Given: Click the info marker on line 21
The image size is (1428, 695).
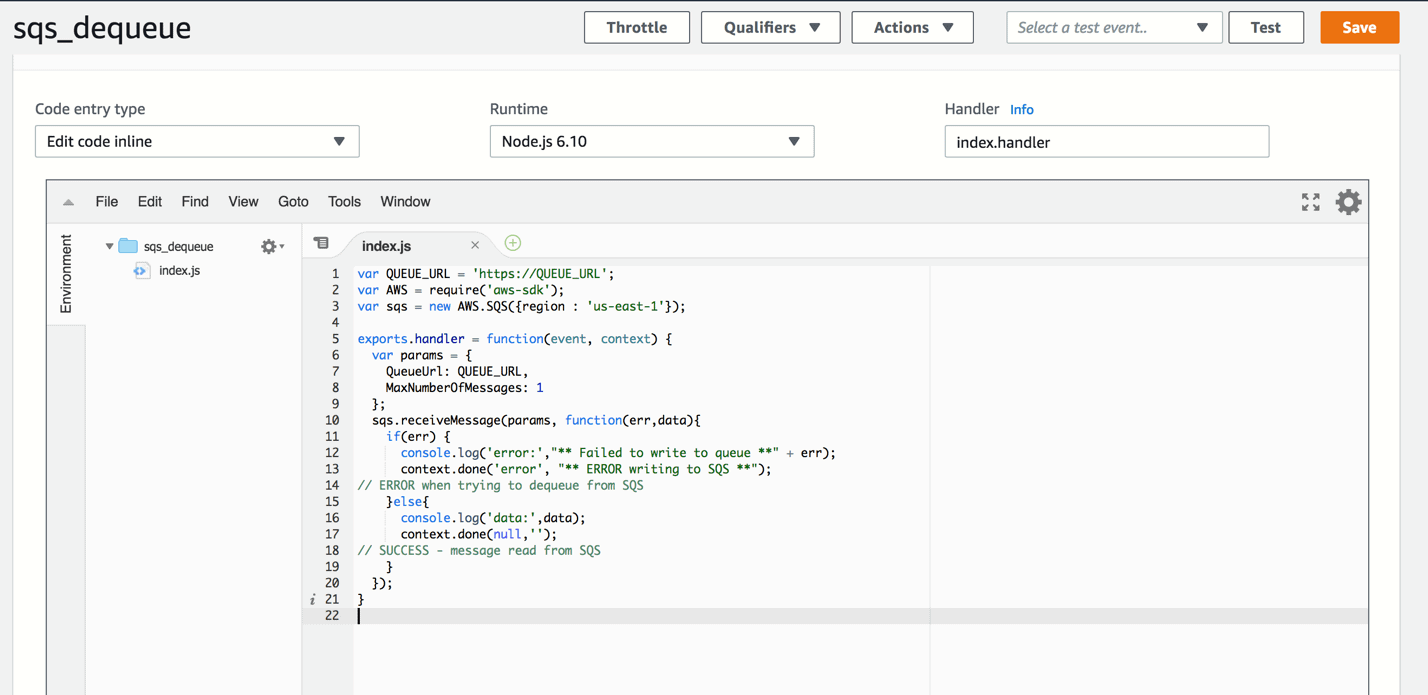Looking at the screenshot, I should [313, 600].
